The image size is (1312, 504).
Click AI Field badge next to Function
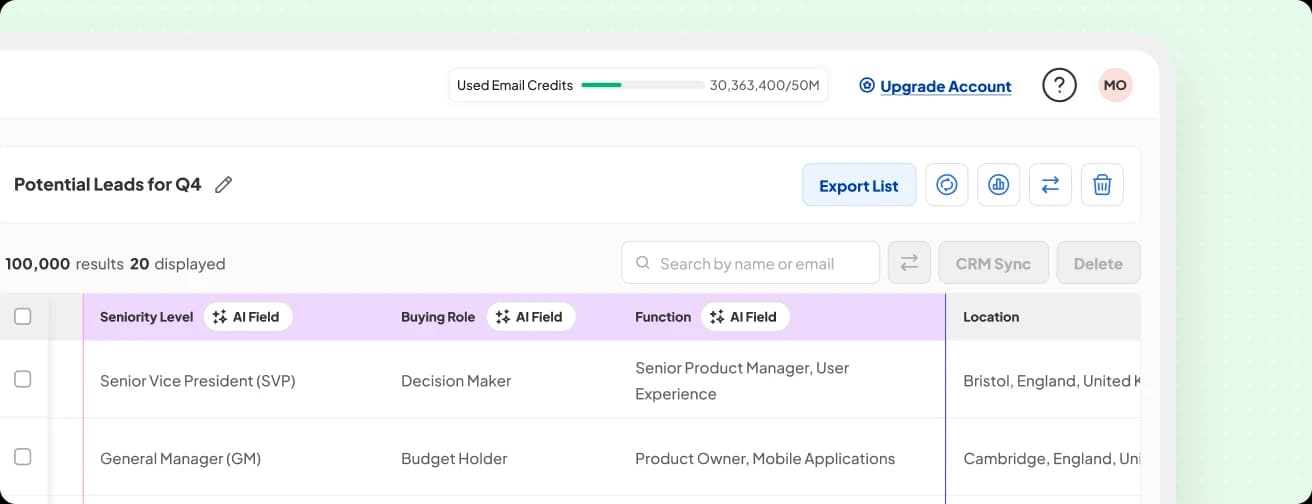(x=745, y=317)
